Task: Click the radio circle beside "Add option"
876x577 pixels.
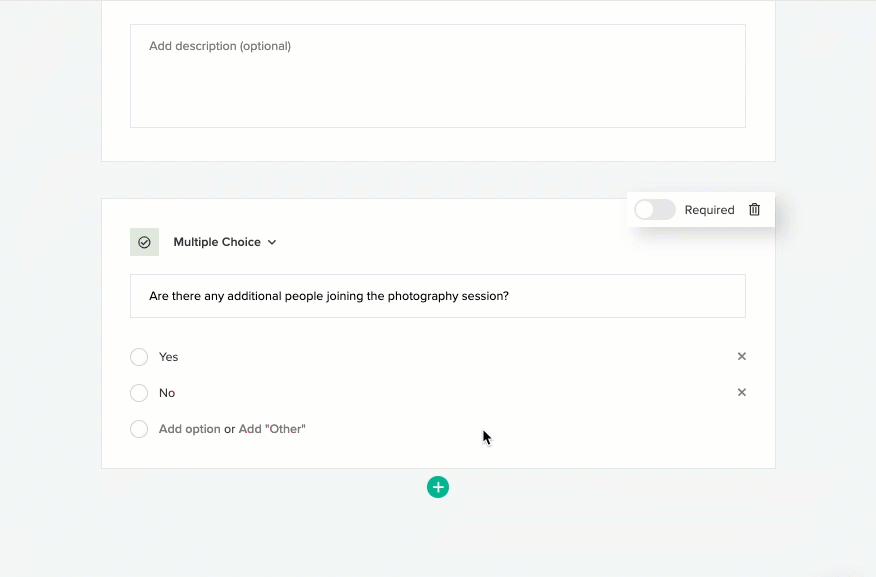Action: point(139,428)
